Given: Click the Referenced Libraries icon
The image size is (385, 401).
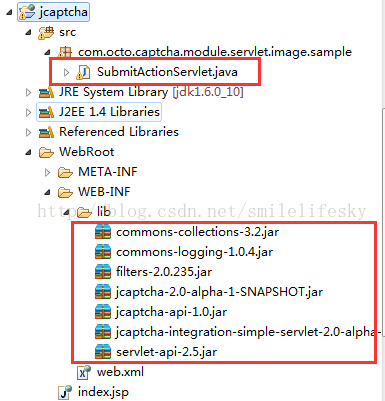Looking at the screenshot, I should click(x=46, y=132).
